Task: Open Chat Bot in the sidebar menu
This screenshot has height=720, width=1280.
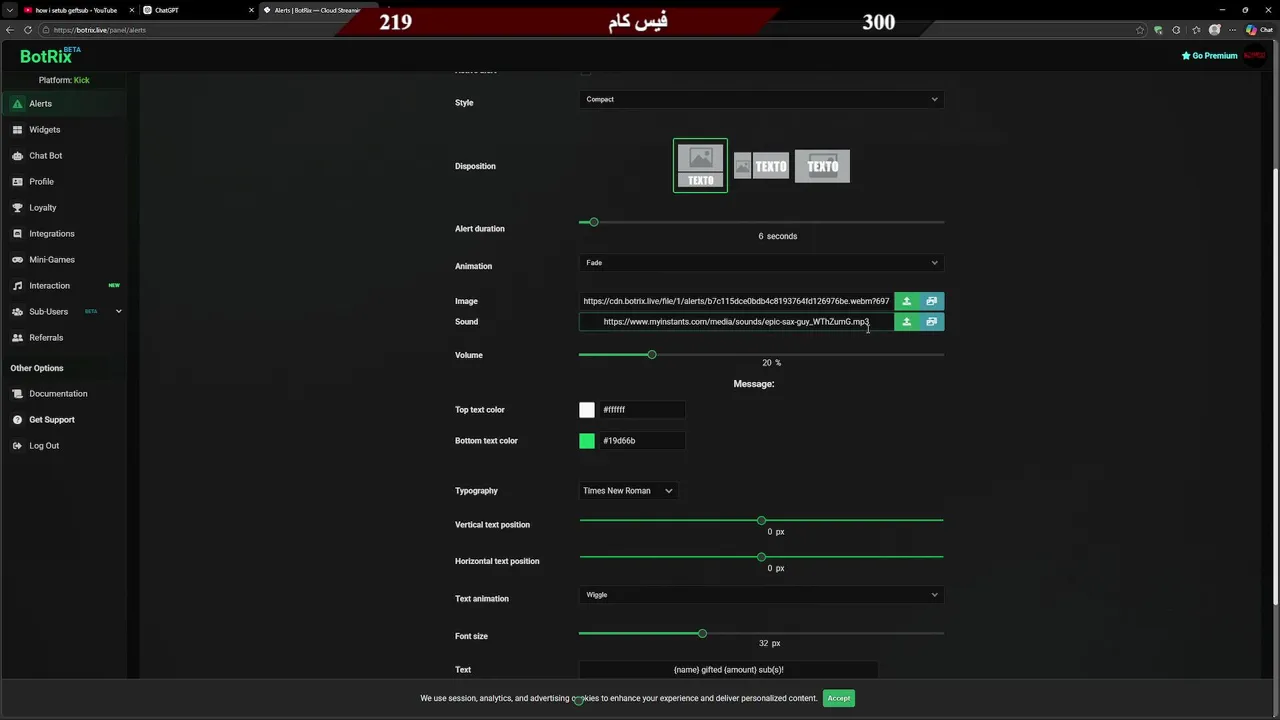Action: [64, 156]
